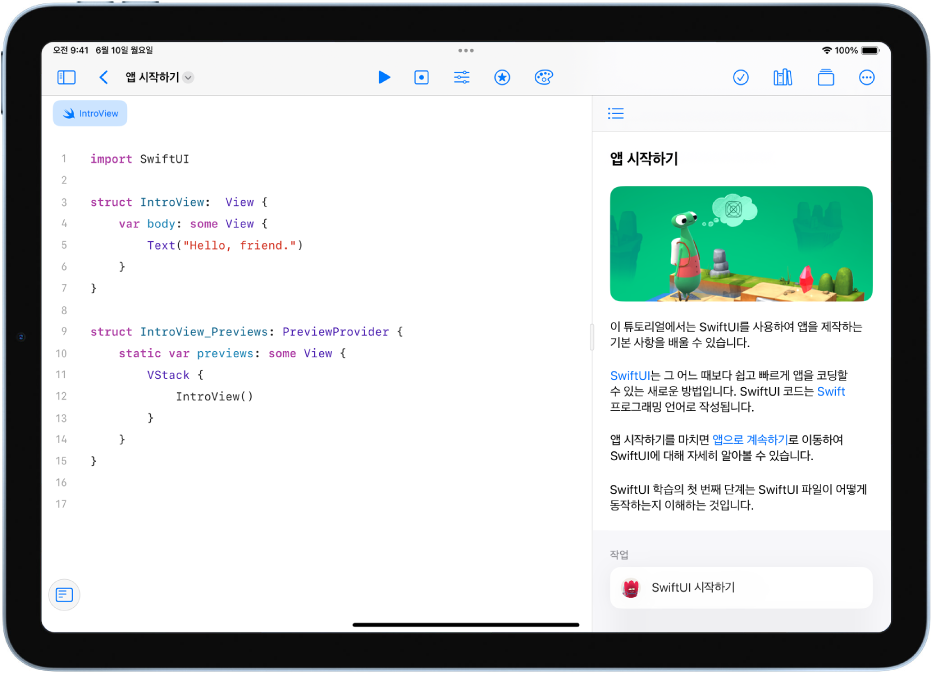
Task: Click the stacked windows icon
Action: pyautogui.click(x=825, y=77)
